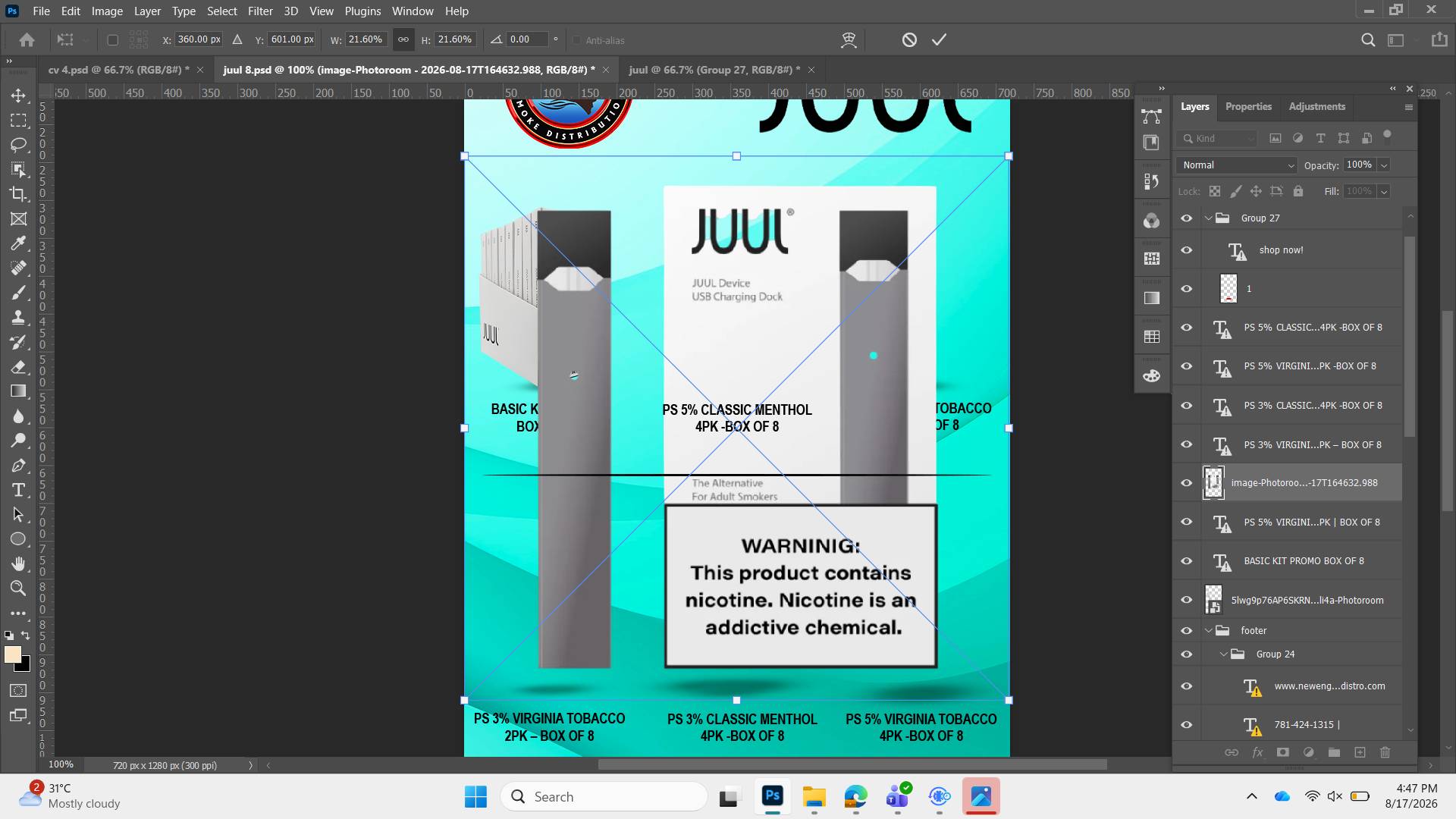The image size is (1456, 819).
Task: Select the Eyedropper tool
Action: (18, 243)
